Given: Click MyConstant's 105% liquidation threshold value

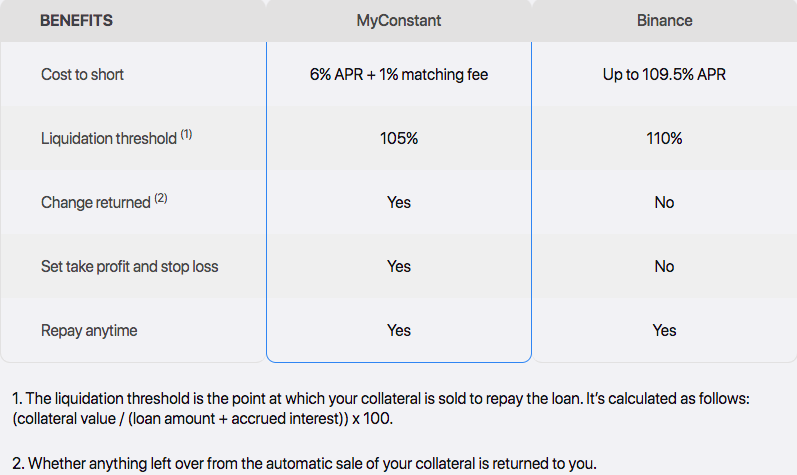Looking at the screenshot, I should pyautogui.click(x=399, y=138).
